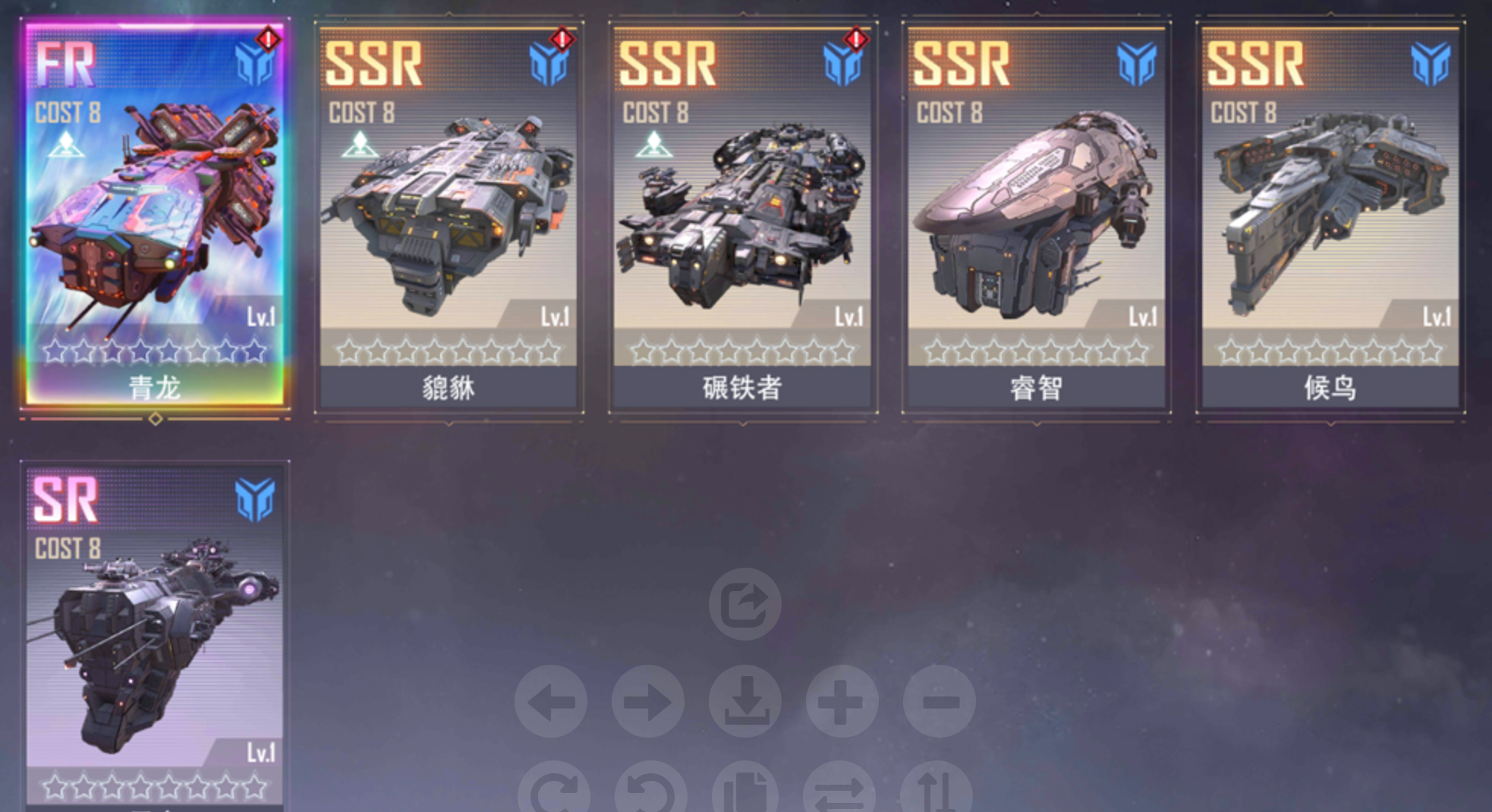Click the share export overlay icon

[744, 604]
